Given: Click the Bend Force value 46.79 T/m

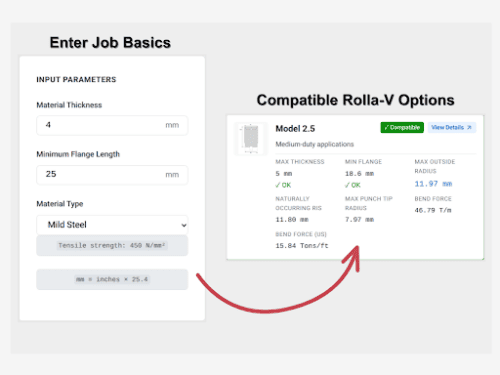Looking at the screenshot, I should tap(433, 210).
